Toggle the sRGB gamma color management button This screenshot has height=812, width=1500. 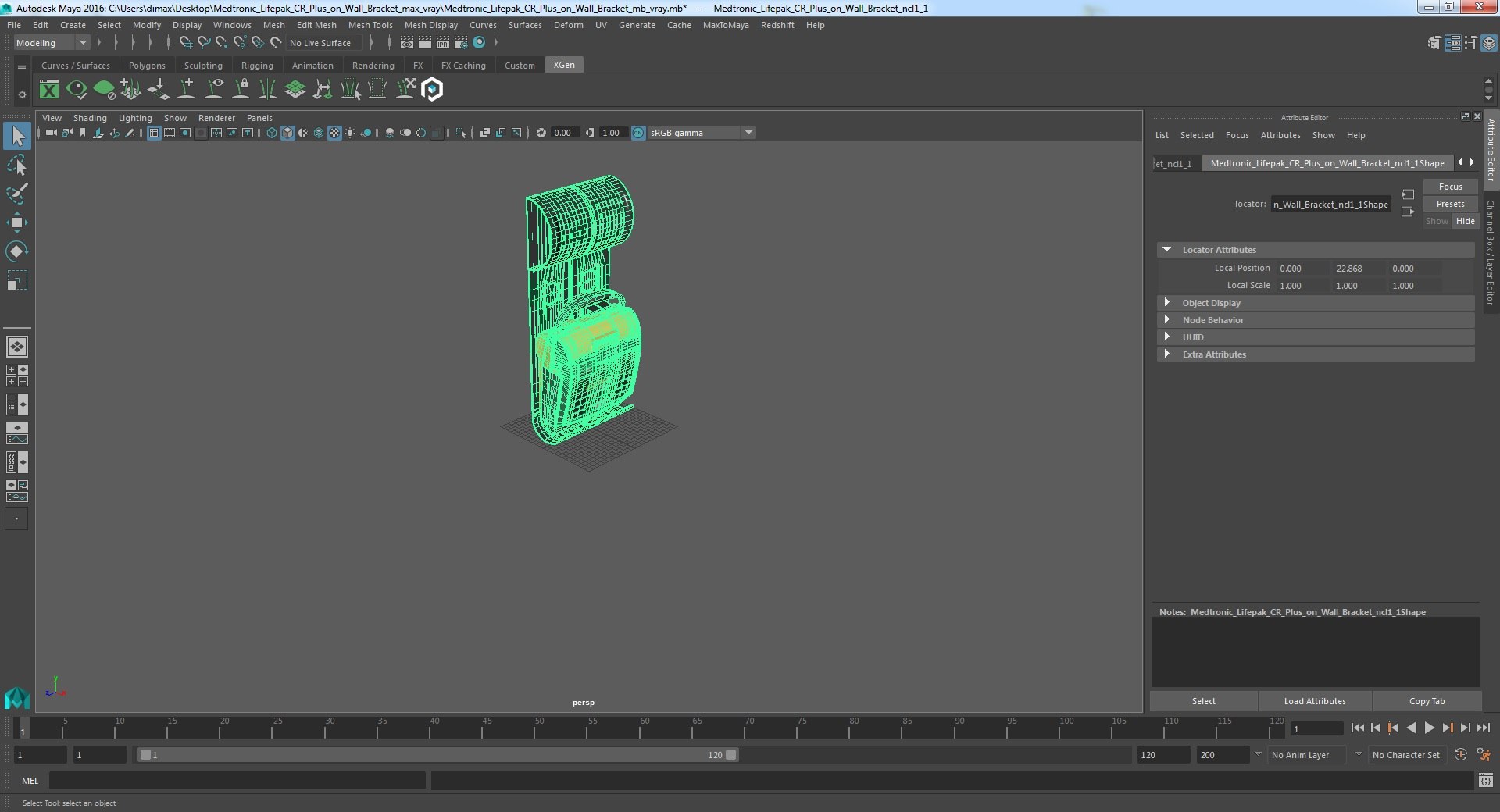pyautogui.click(x=638, y=133)
